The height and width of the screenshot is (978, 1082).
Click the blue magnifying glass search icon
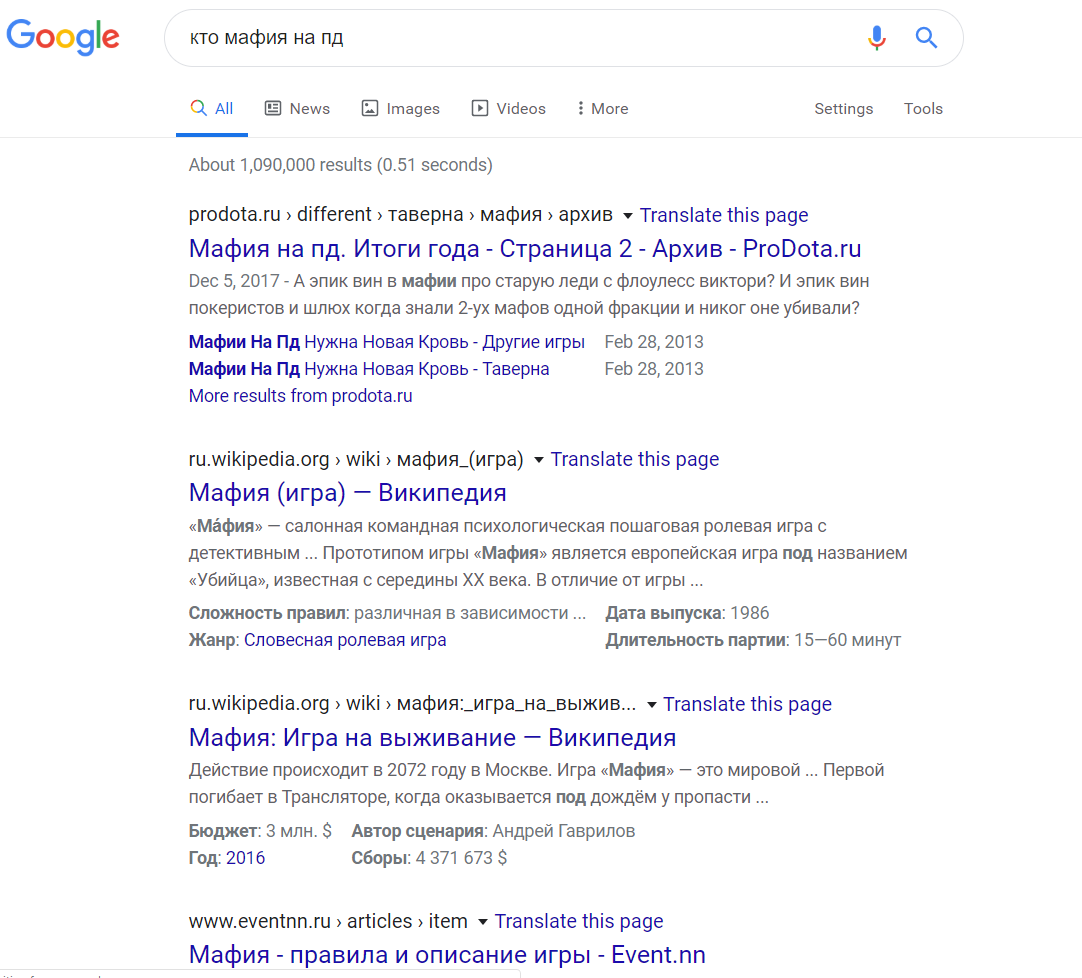(925, 37)
